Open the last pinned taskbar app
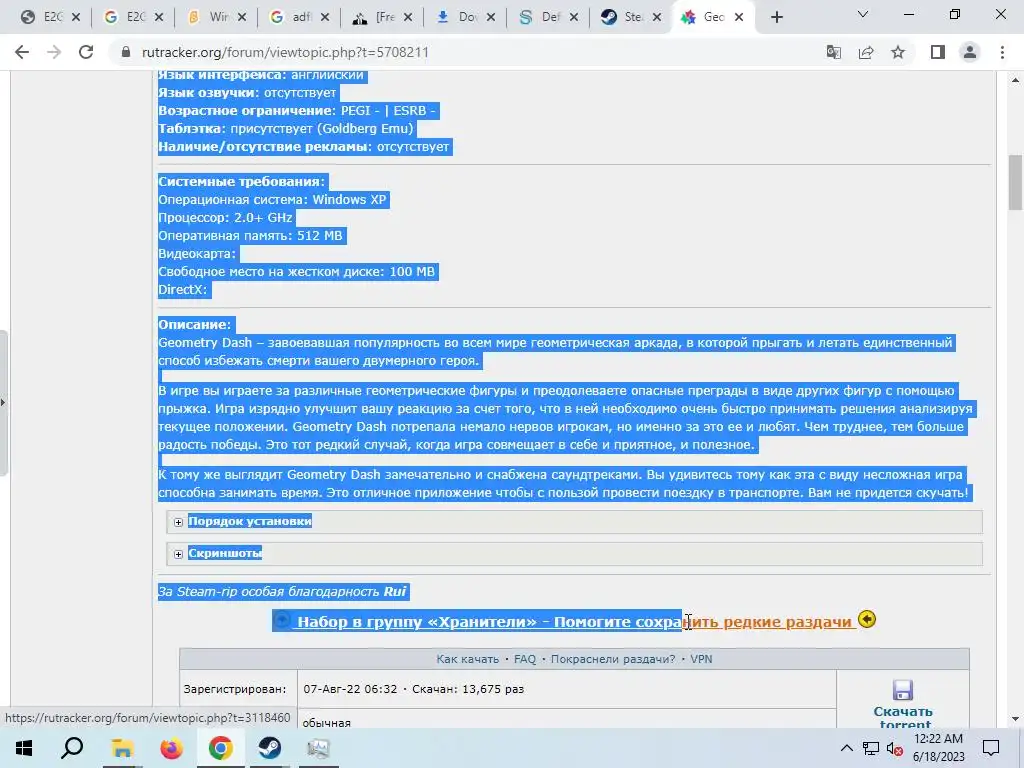Screen dimensions: 1024x768 318,748
